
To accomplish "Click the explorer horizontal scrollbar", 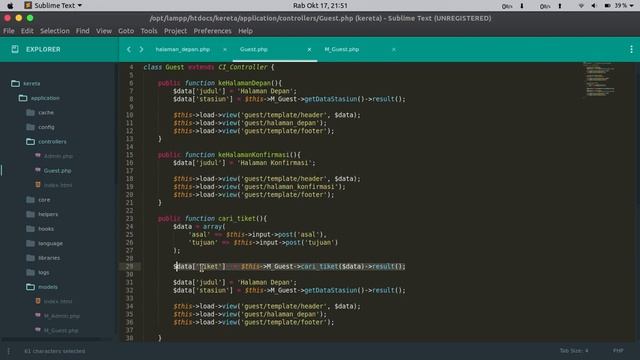I will click(x=51, y=339).
